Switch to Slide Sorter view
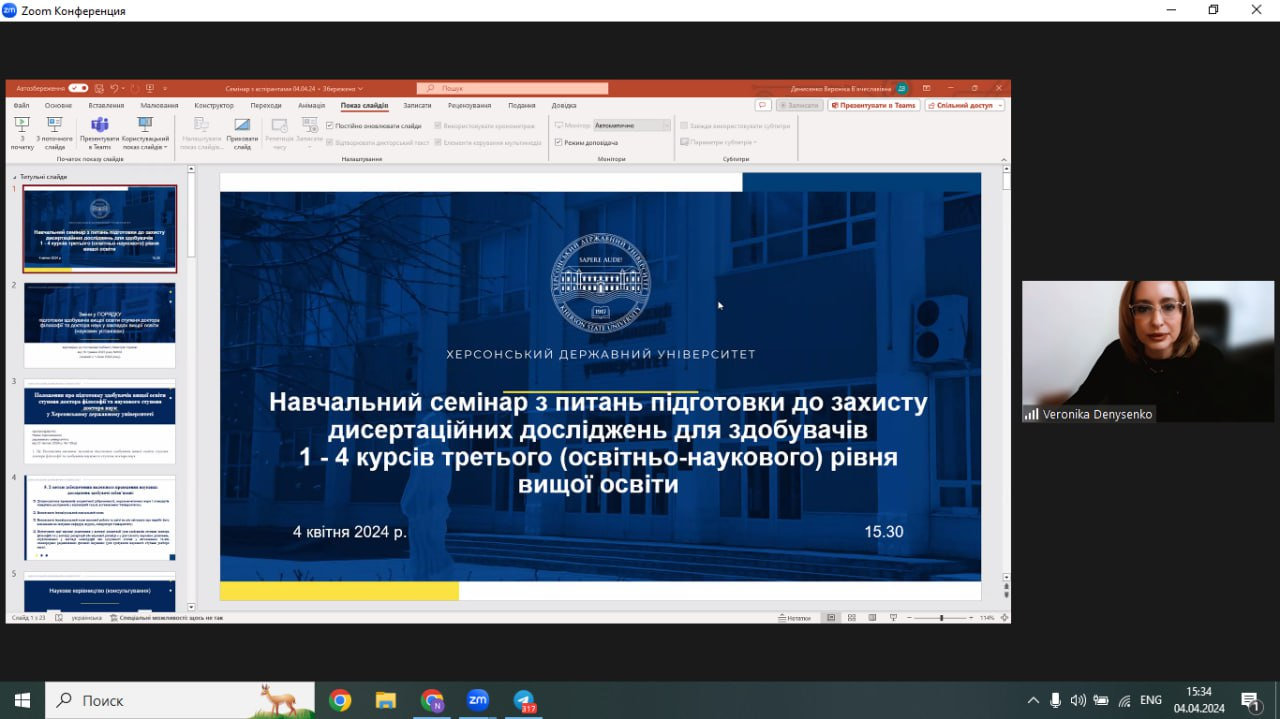The width and height of the screenshot is (1280, 719). coord(851,618)
